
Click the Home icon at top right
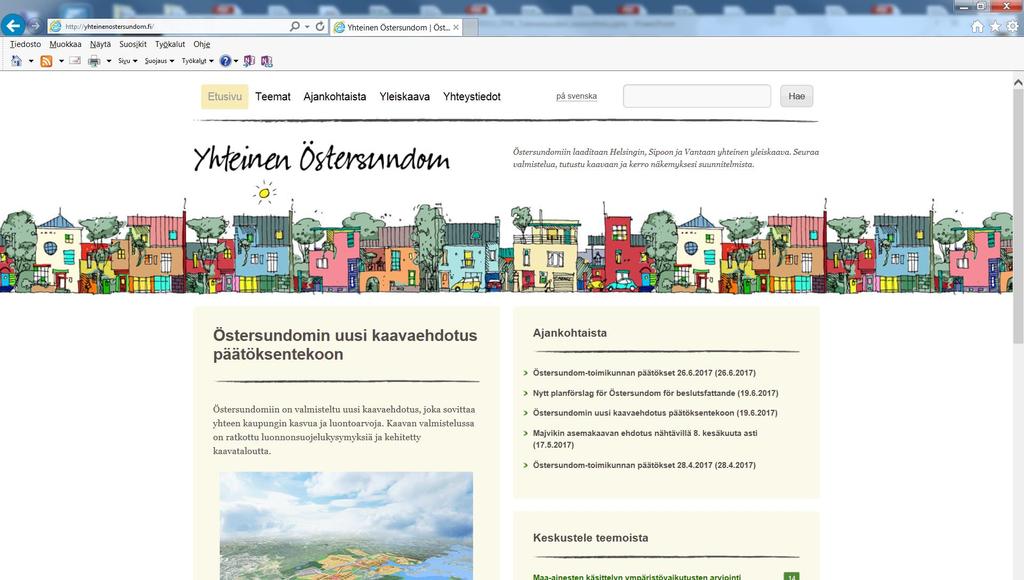[977, 27]
